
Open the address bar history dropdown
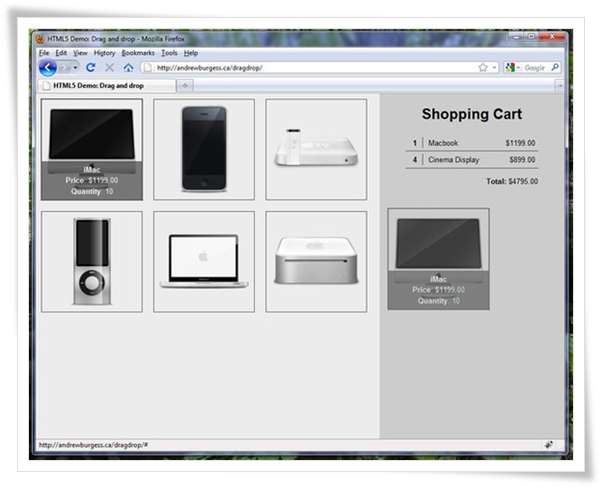pyautogui.click(x=494, y=68)
